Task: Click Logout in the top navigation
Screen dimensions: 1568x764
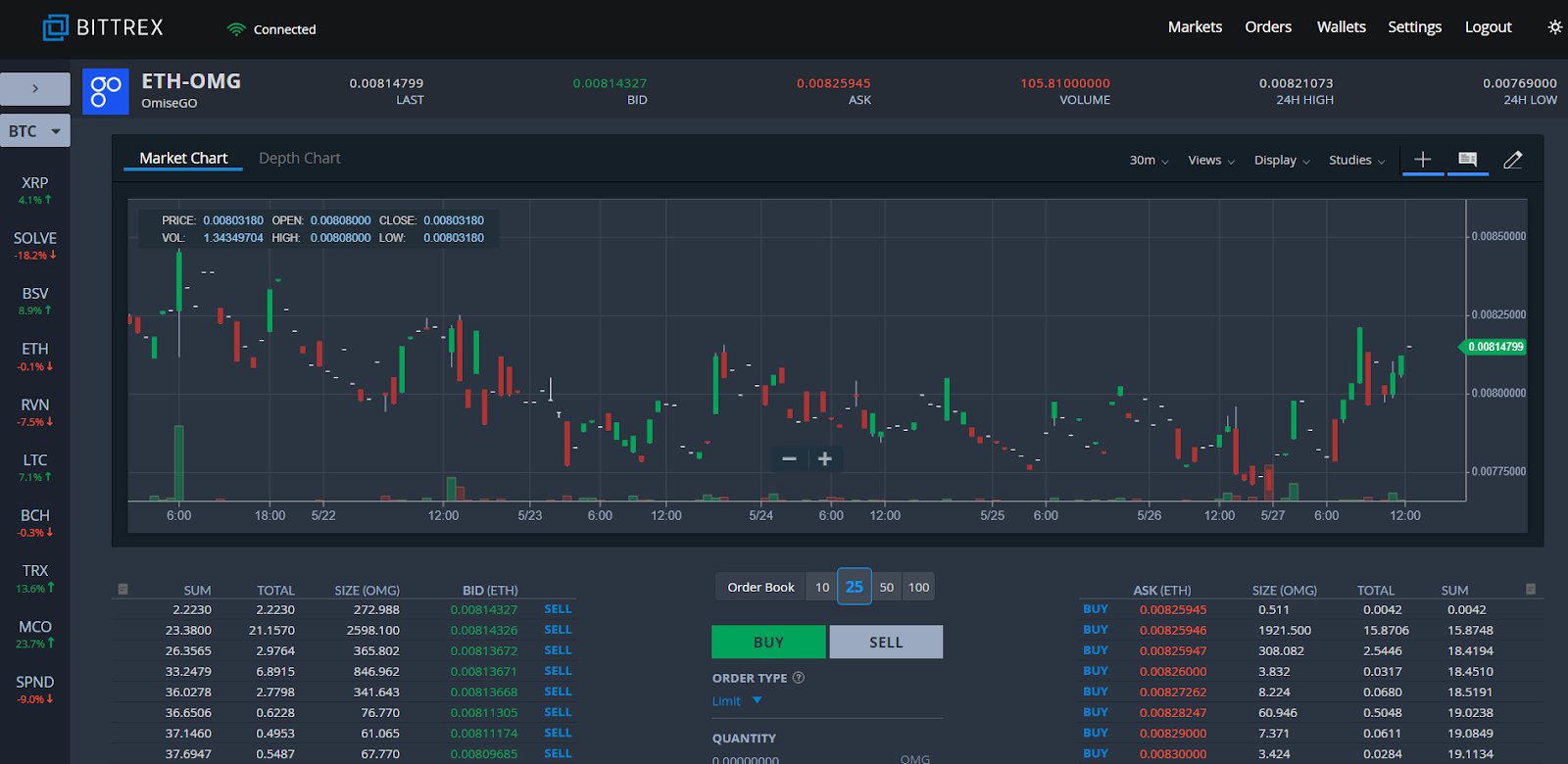Action: pos(1488,27)
